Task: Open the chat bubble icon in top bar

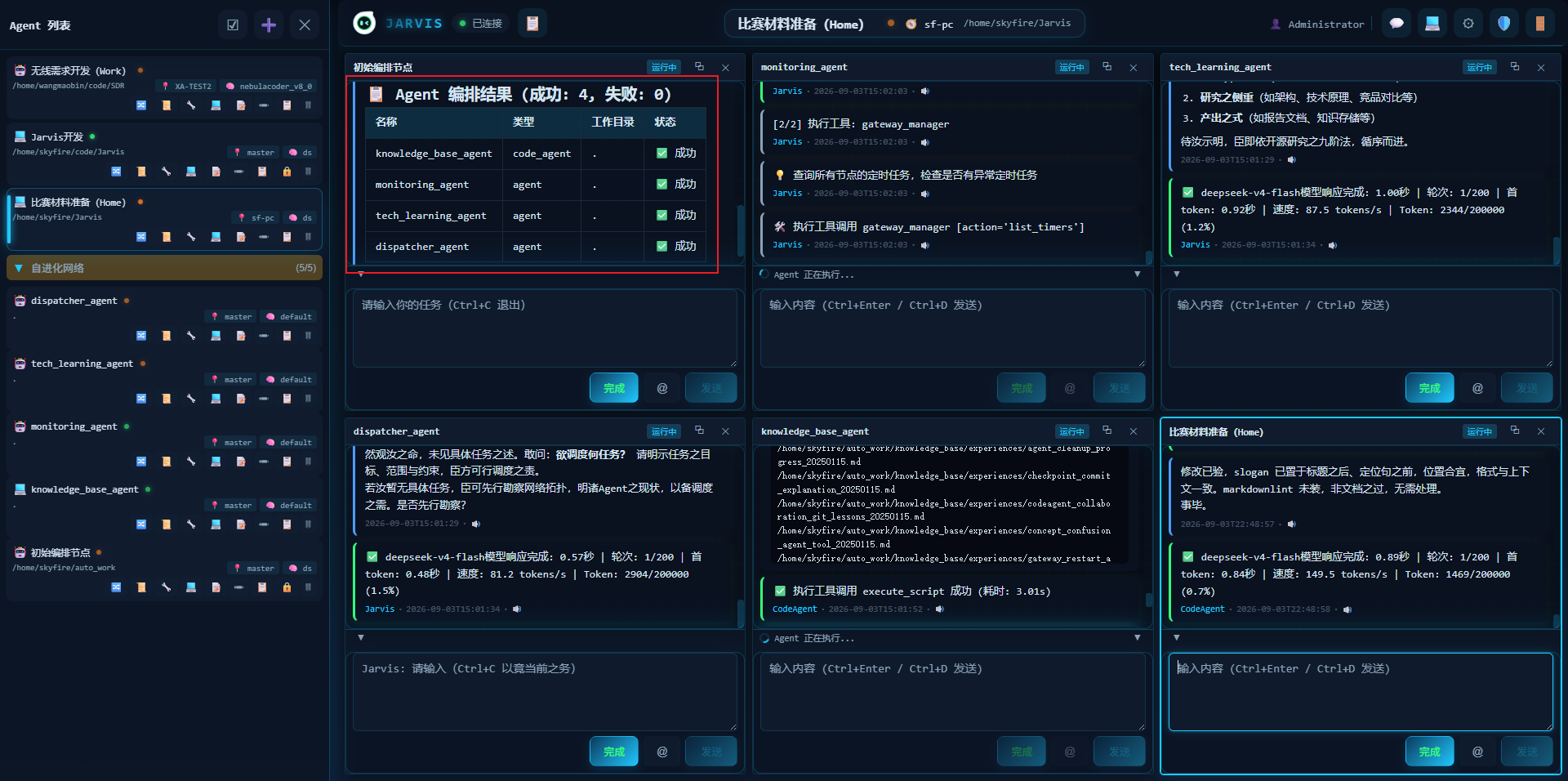Action: point(1396,24)
